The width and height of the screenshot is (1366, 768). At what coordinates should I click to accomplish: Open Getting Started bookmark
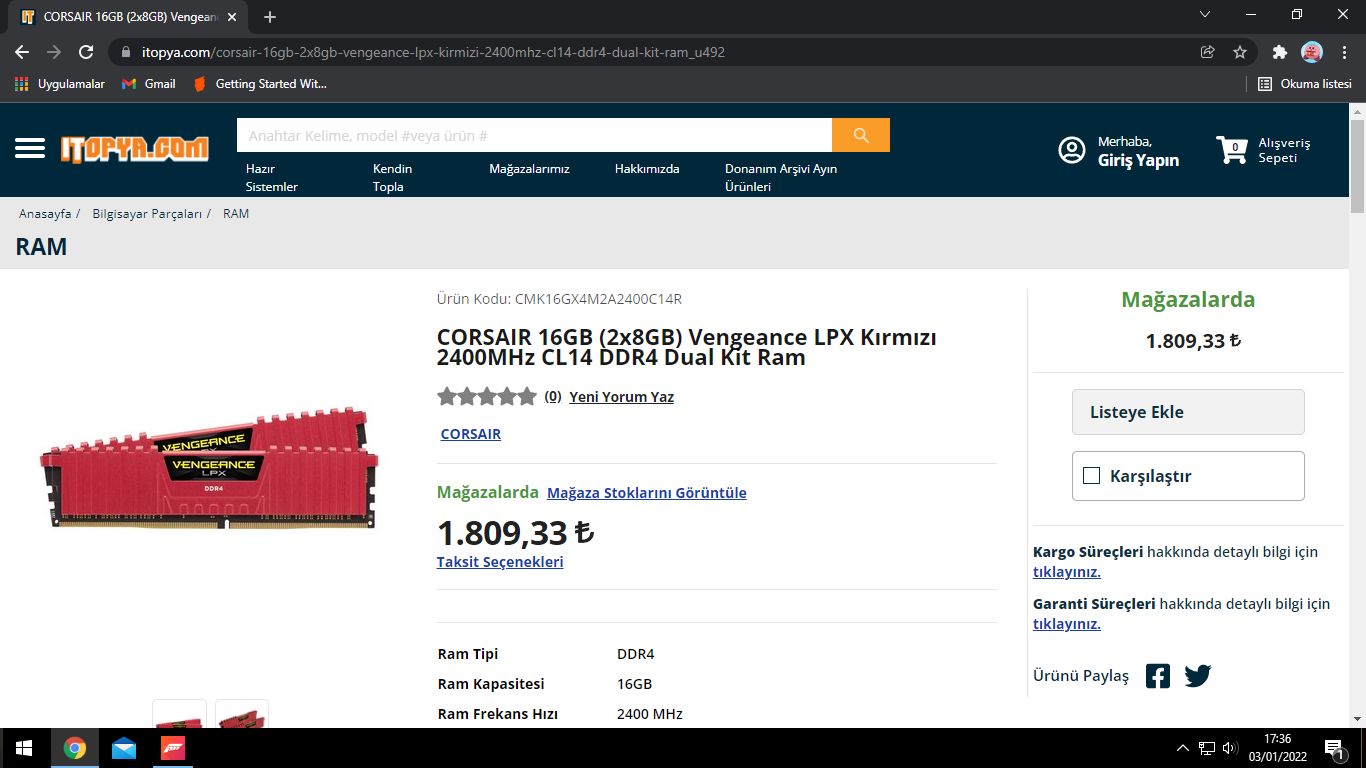(260, 84)
